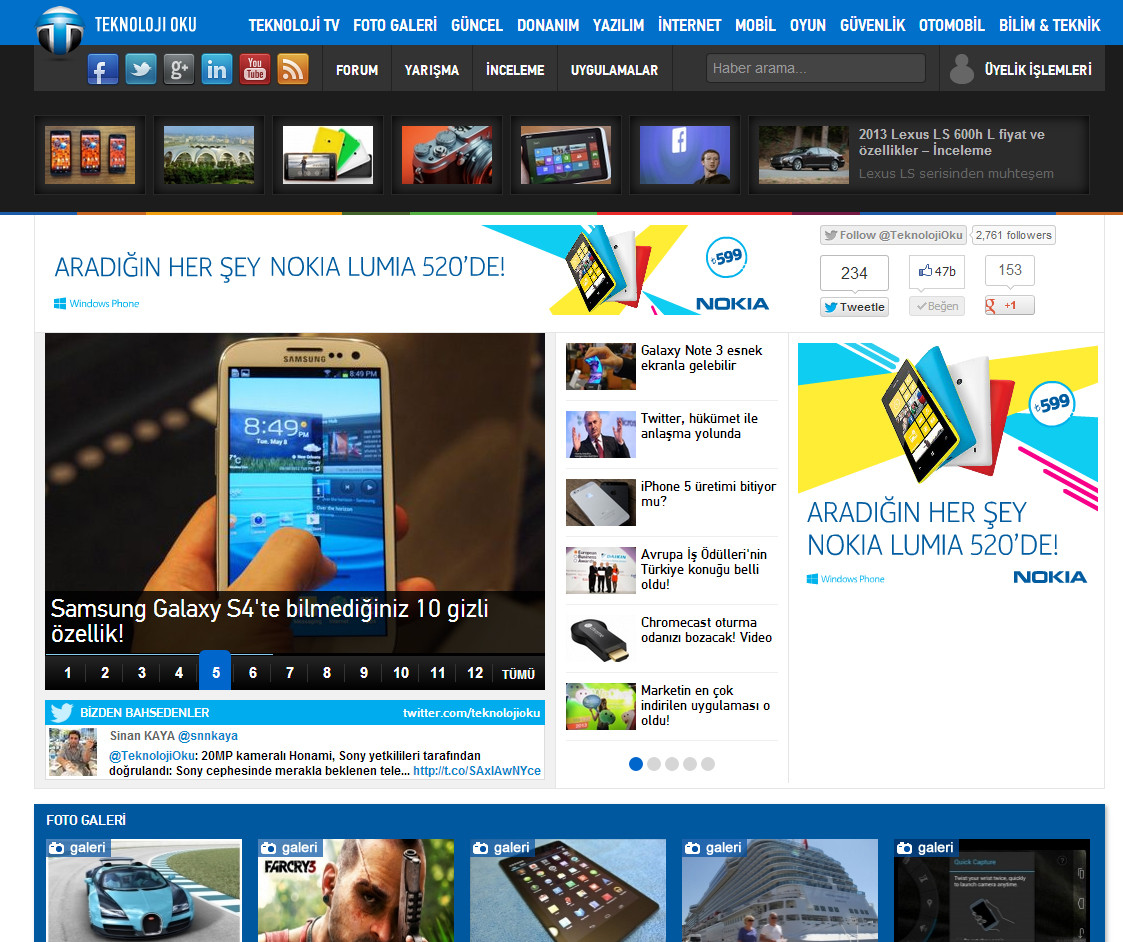This screenshot has width=1123, height=942.
Task: Open Güncel menu item
Action: tap(476, 25)
